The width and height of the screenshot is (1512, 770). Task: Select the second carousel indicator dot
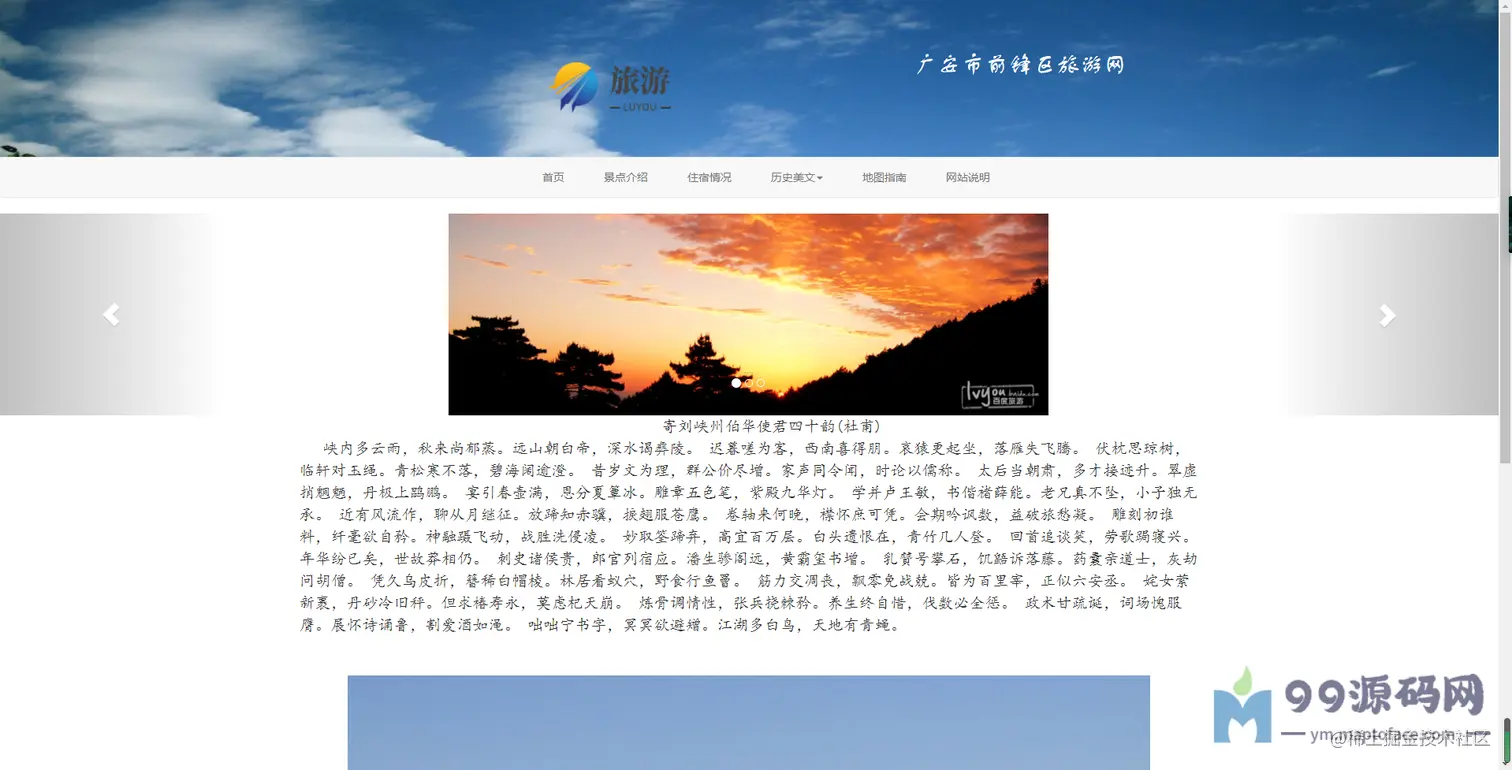pos(748,383)
